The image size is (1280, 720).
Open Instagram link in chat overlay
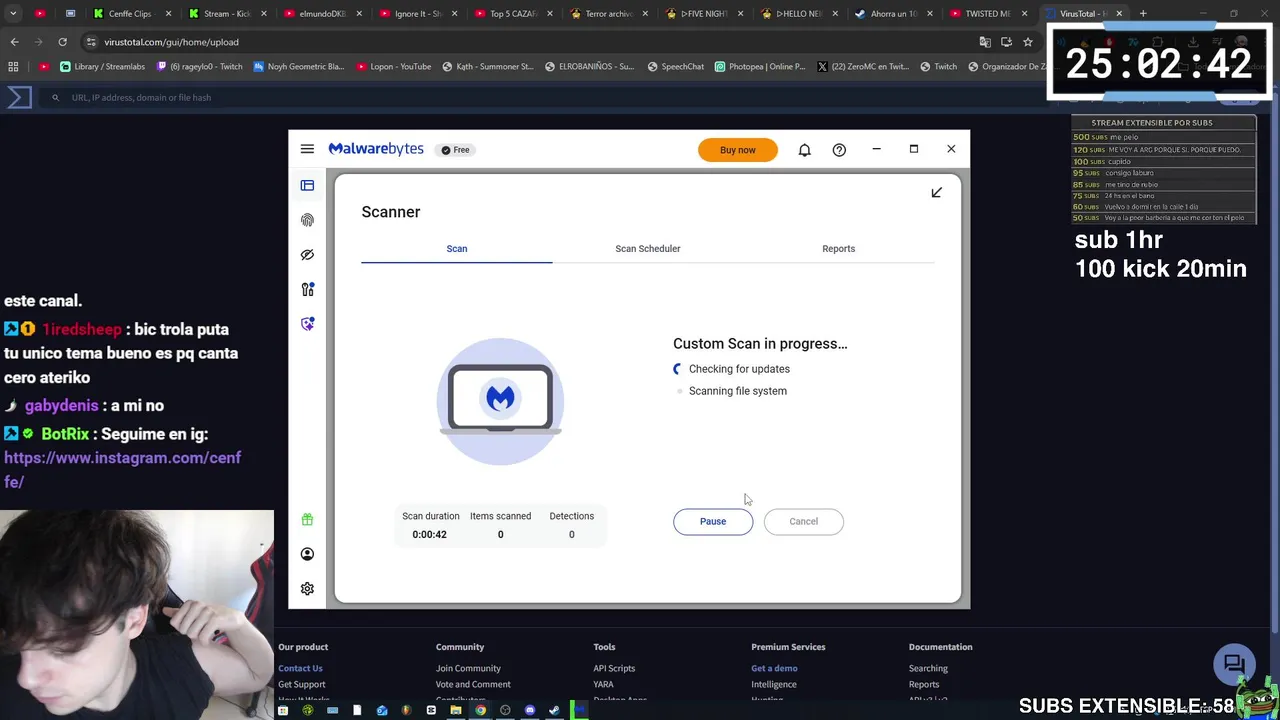122,470
